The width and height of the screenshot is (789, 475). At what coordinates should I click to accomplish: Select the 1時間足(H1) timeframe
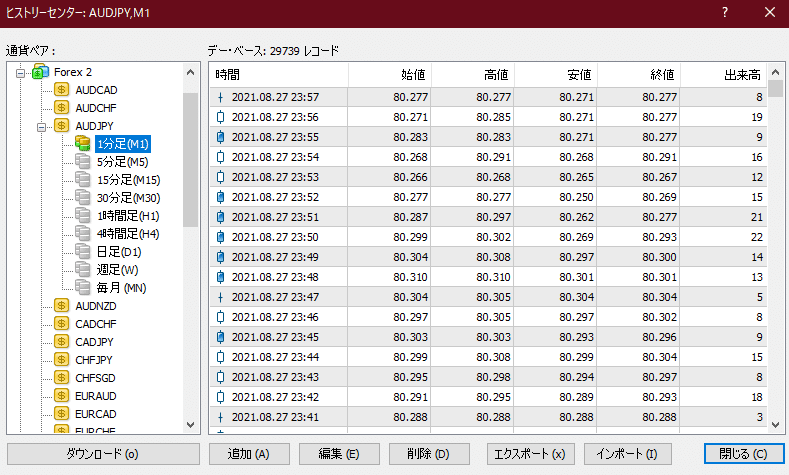[128, 216]
